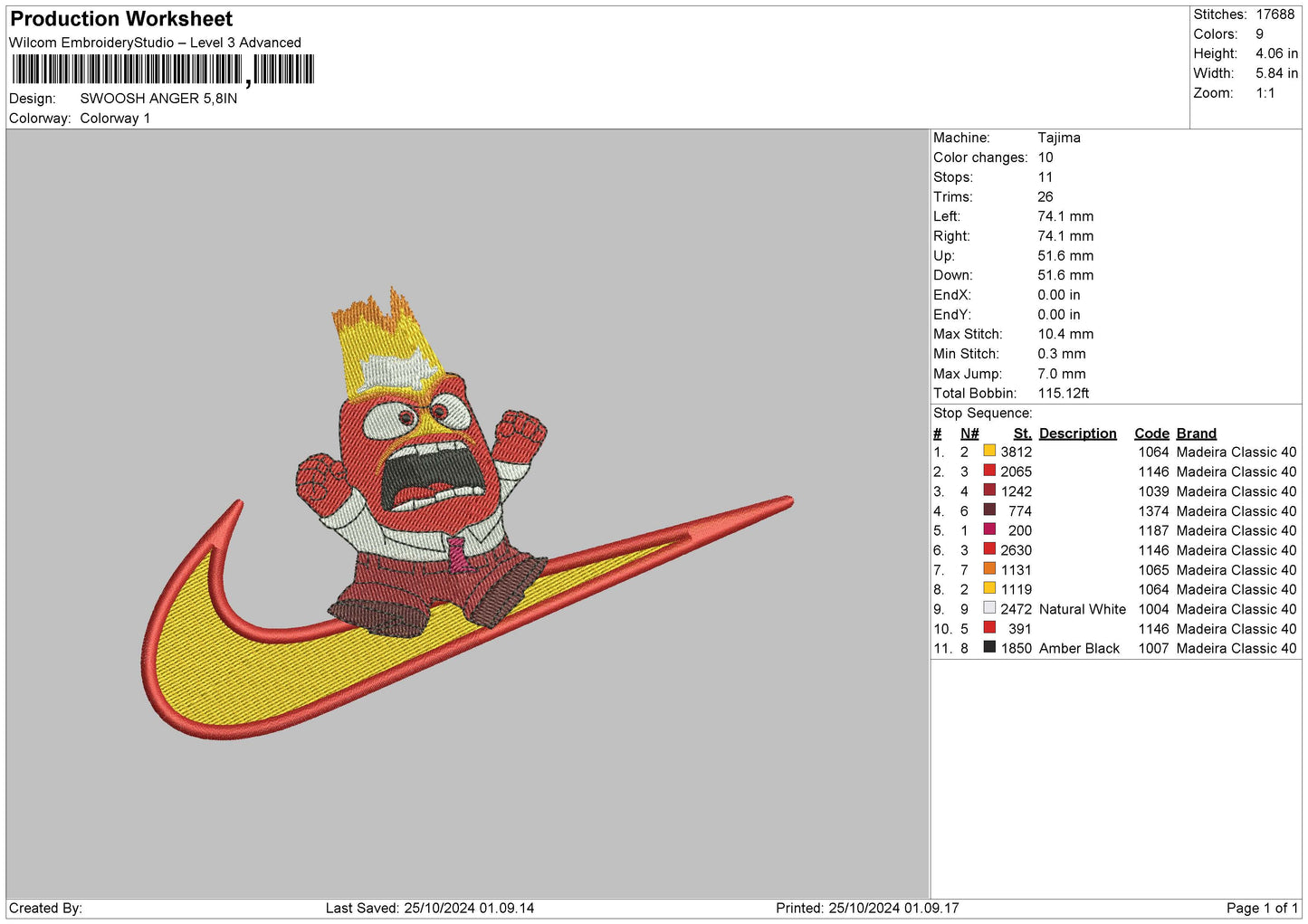The image size is (1308, 924).
Task: Click the 'Last Saved: 25/10/2024 01.09.14' text
Action: 430,909
